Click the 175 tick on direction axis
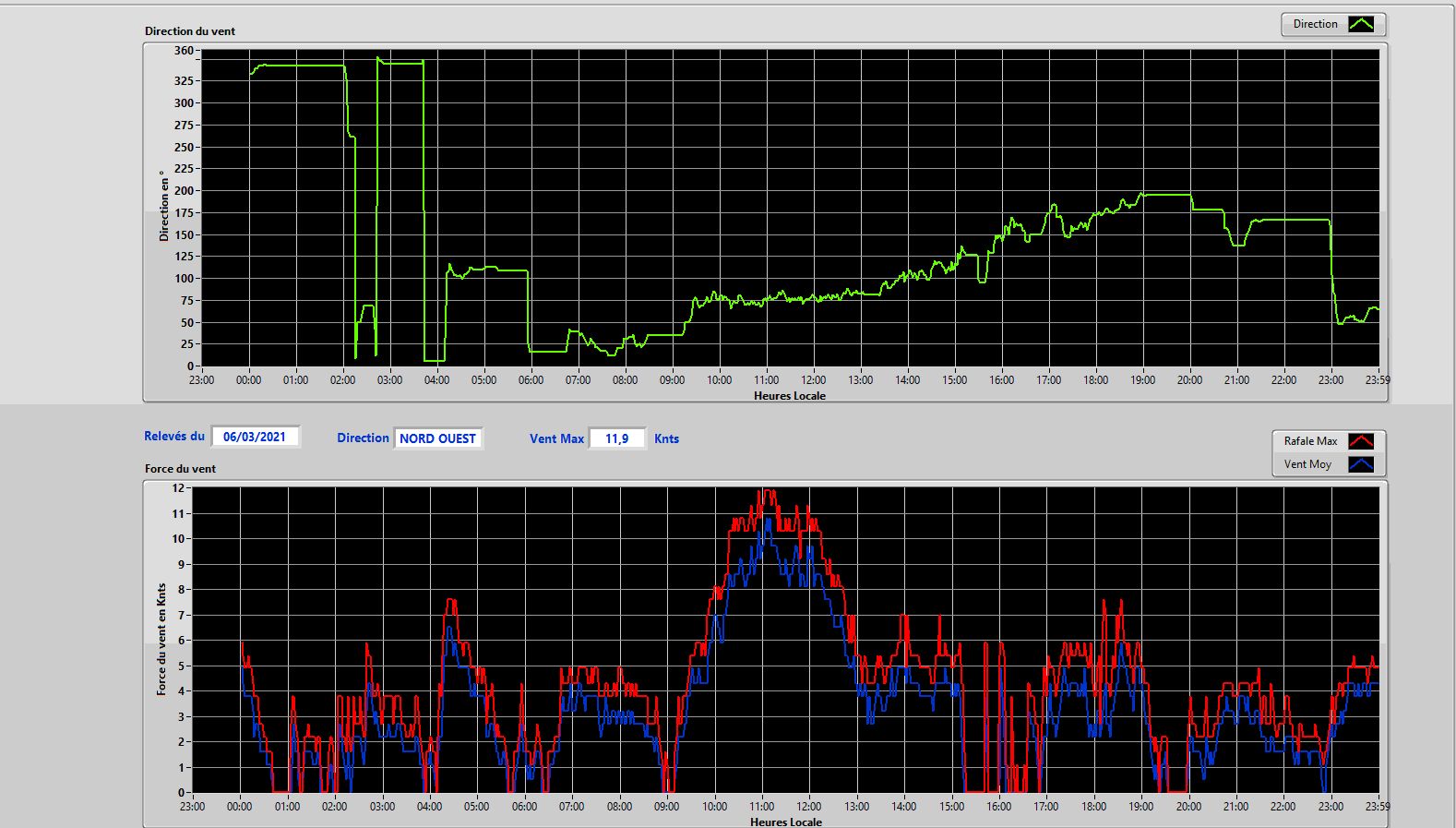 click(x=184, y=213)
